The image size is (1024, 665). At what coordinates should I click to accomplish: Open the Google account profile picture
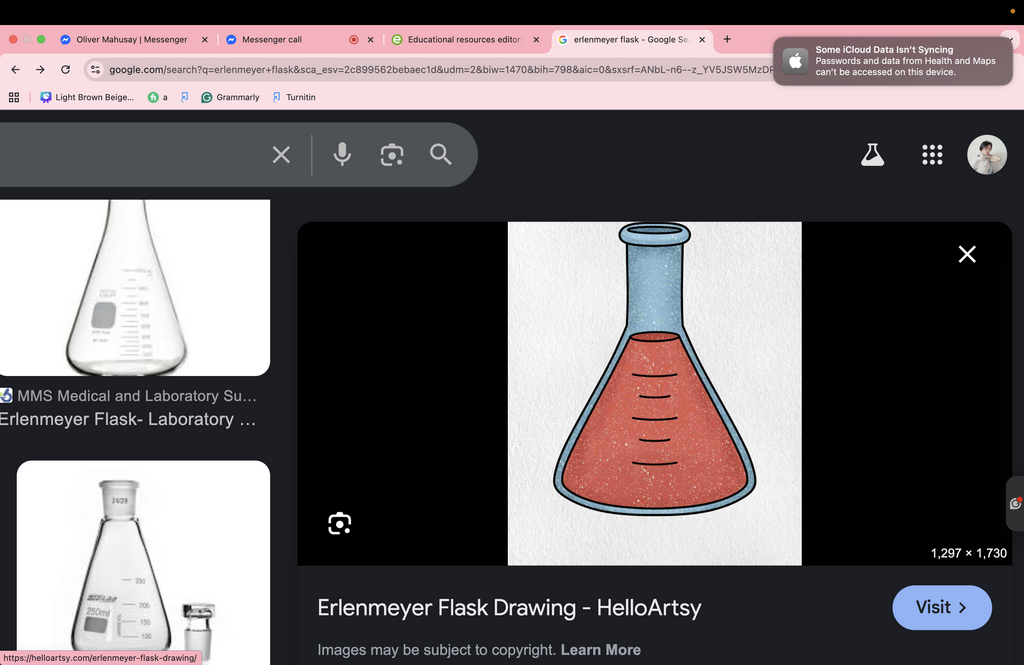point(987,155)
